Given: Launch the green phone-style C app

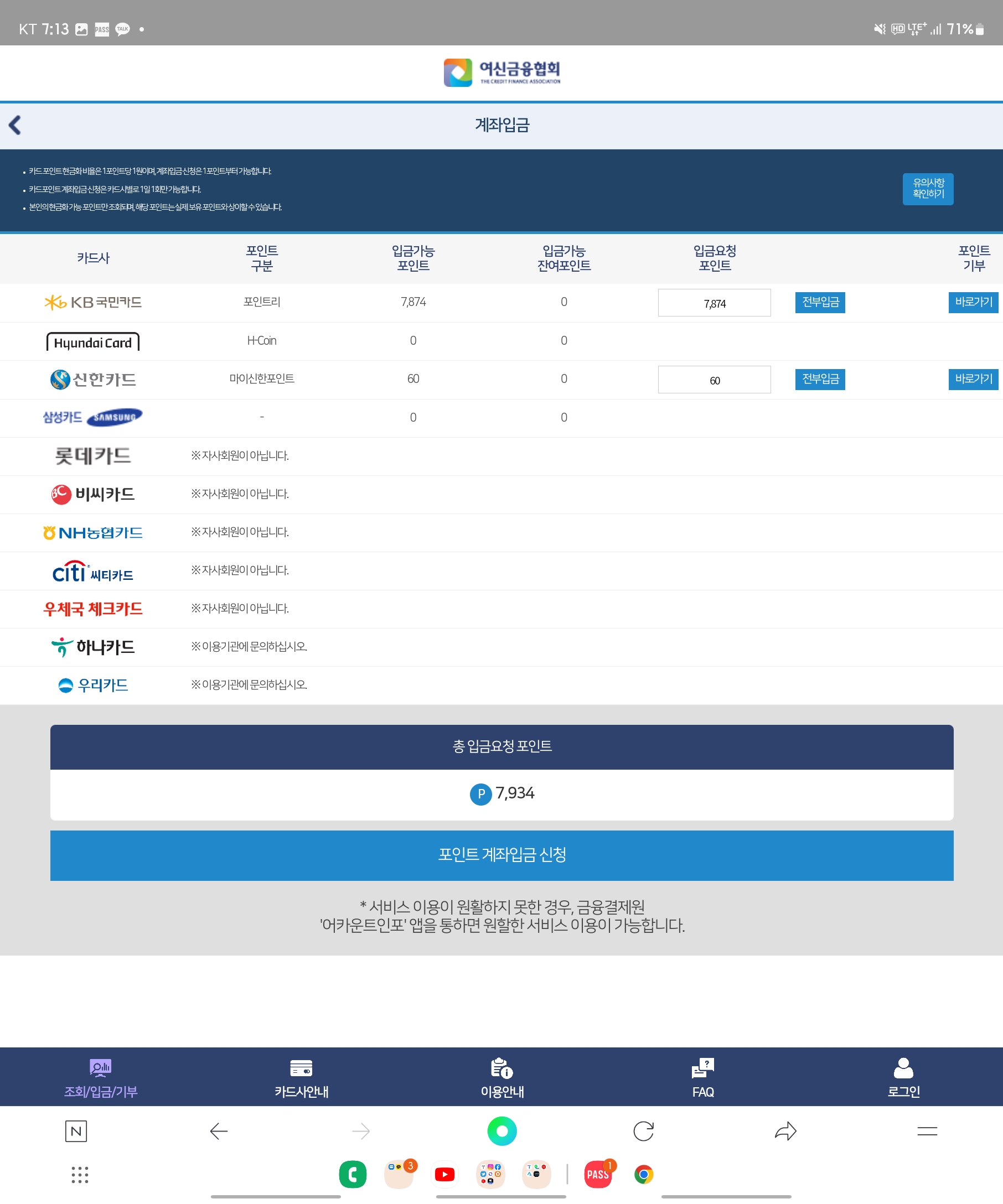Looking at the screenshot, I should [353, 1175].
